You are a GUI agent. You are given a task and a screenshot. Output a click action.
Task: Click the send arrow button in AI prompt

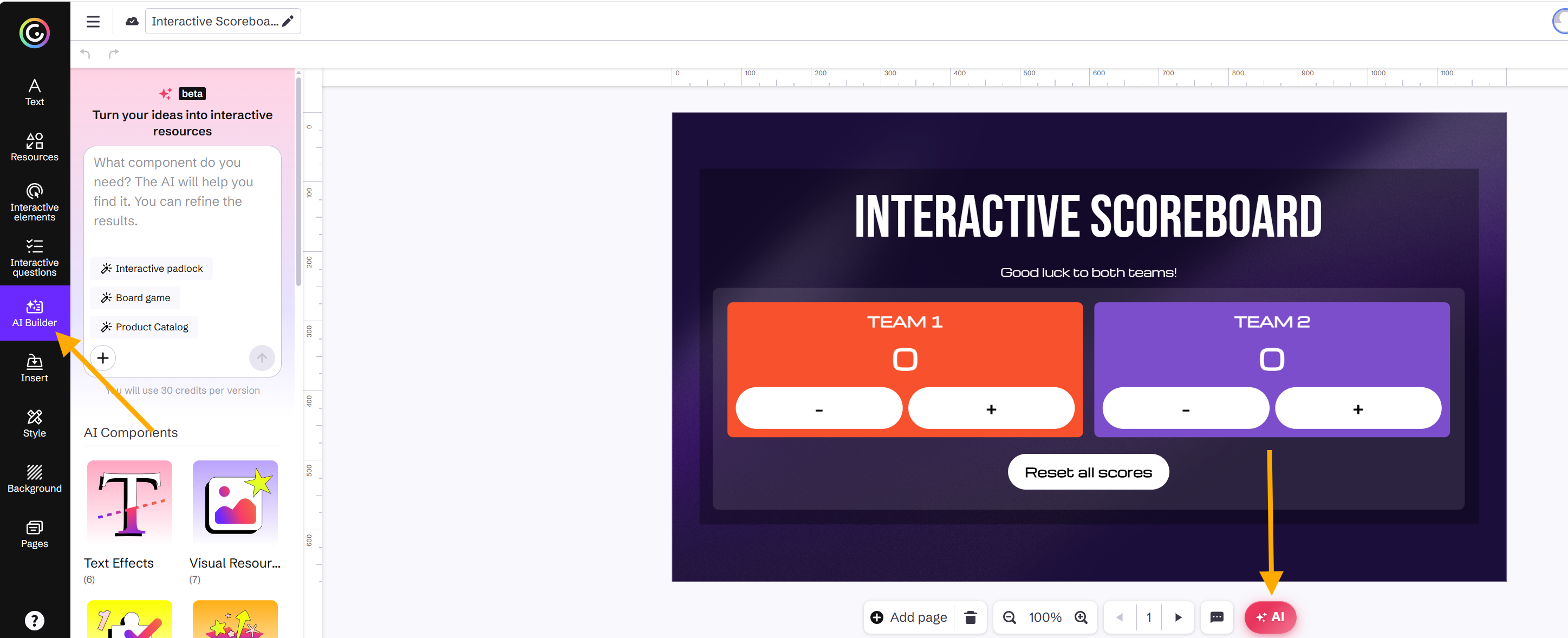point(262,358)
